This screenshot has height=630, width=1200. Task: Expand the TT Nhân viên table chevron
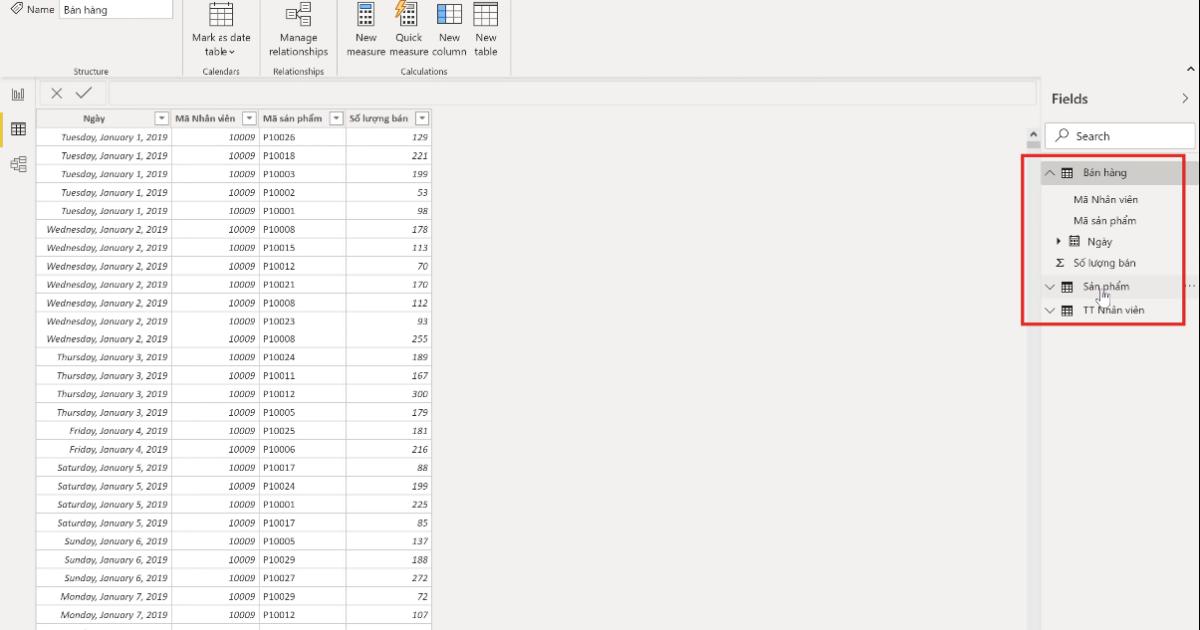[1050, 311]
